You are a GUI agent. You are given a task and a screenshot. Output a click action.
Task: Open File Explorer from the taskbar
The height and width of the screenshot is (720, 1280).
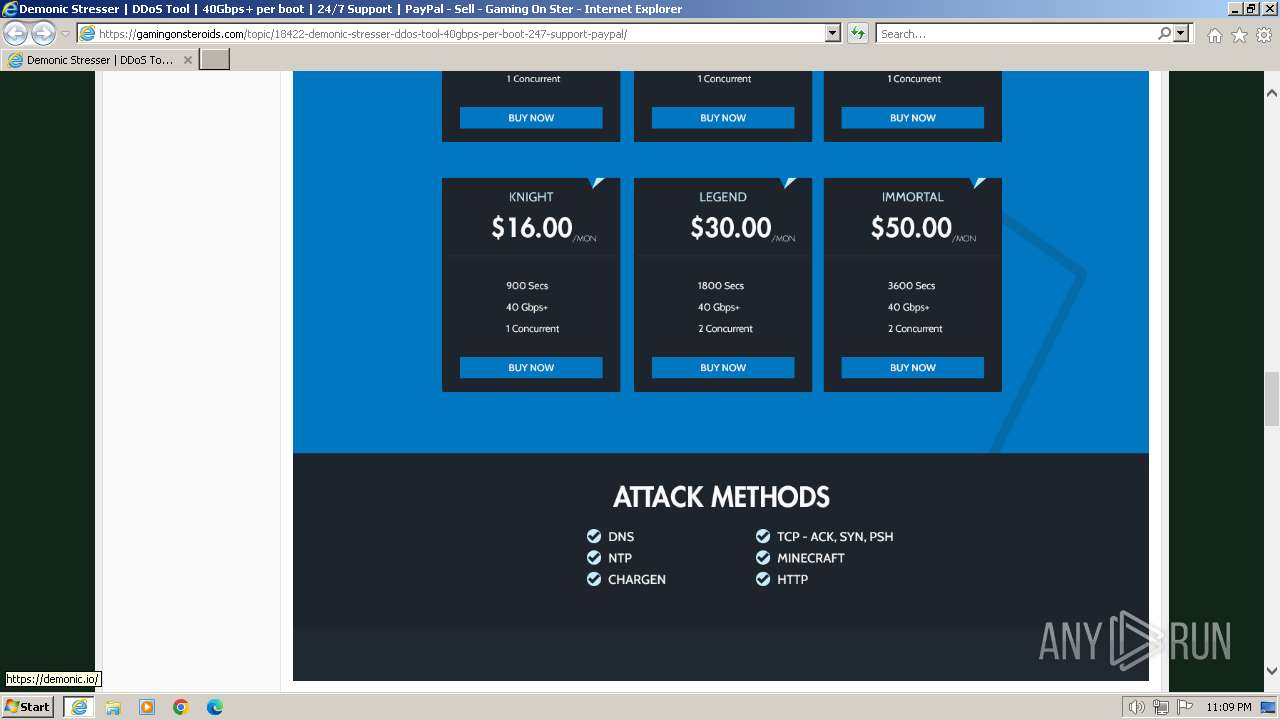click(x=113, y=707)
